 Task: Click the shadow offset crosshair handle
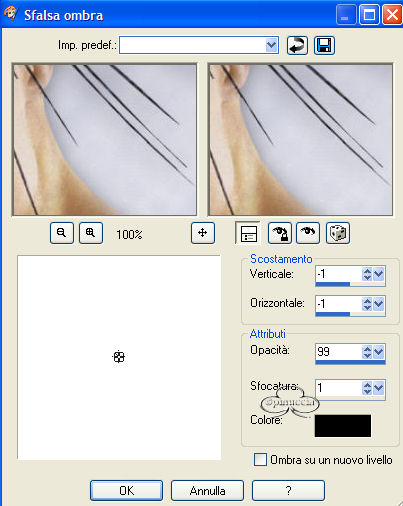(x=119, y=357)
